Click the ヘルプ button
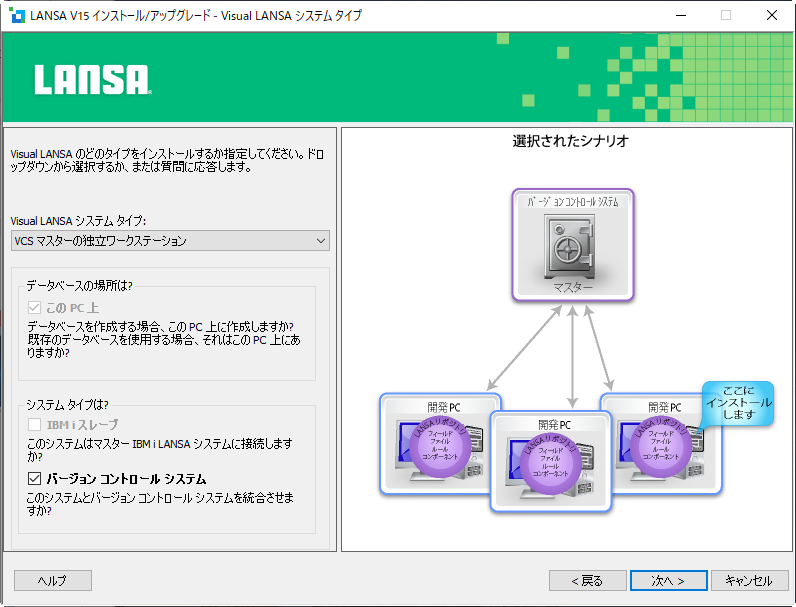796x607 pixels. [53, 580]
